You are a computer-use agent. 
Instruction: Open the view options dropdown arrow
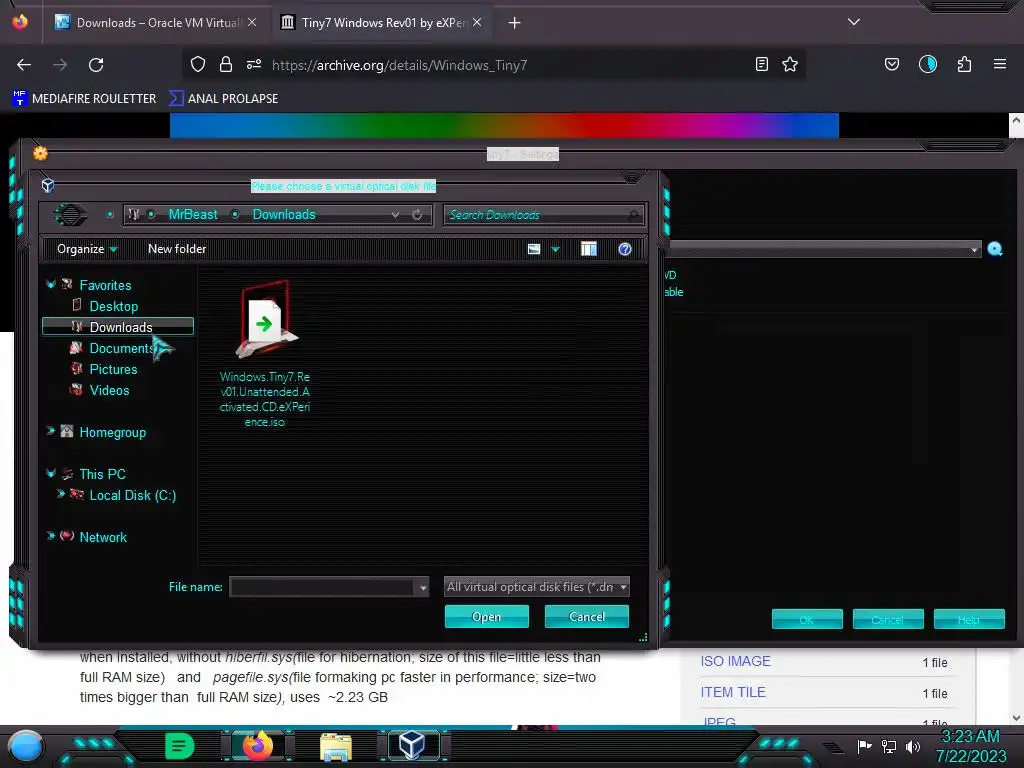tap(555, 249)
